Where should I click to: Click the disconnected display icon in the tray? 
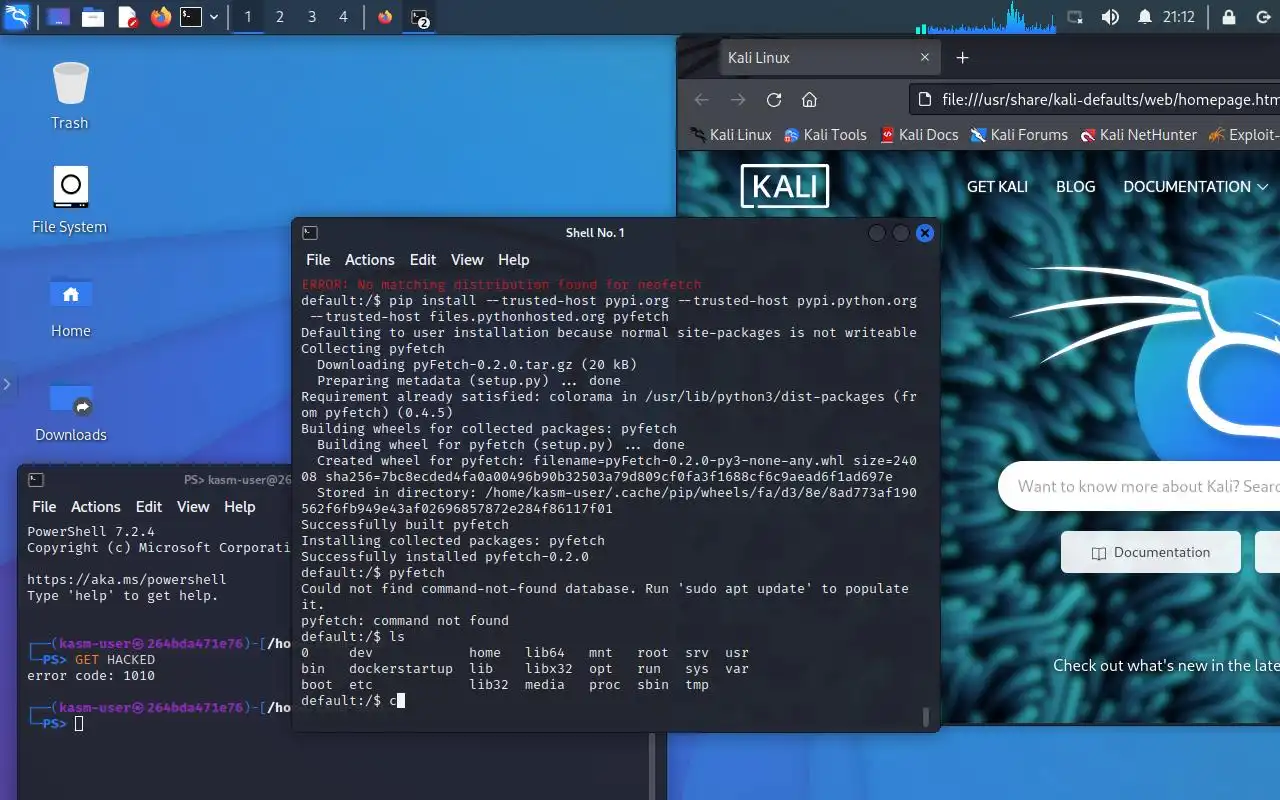click(x=1075, y=17)
